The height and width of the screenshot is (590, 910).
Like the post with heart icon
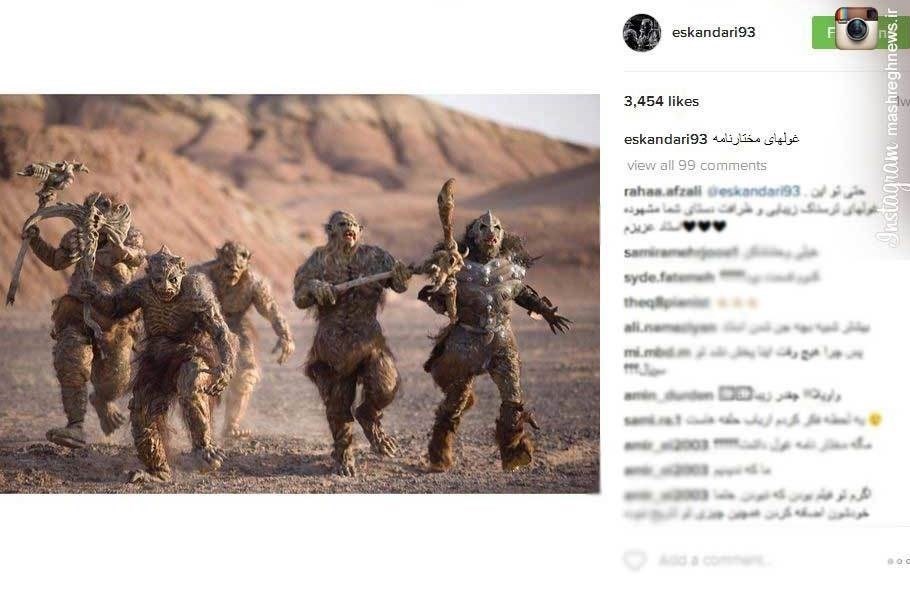pyautogui.click(x=635, y=560)
